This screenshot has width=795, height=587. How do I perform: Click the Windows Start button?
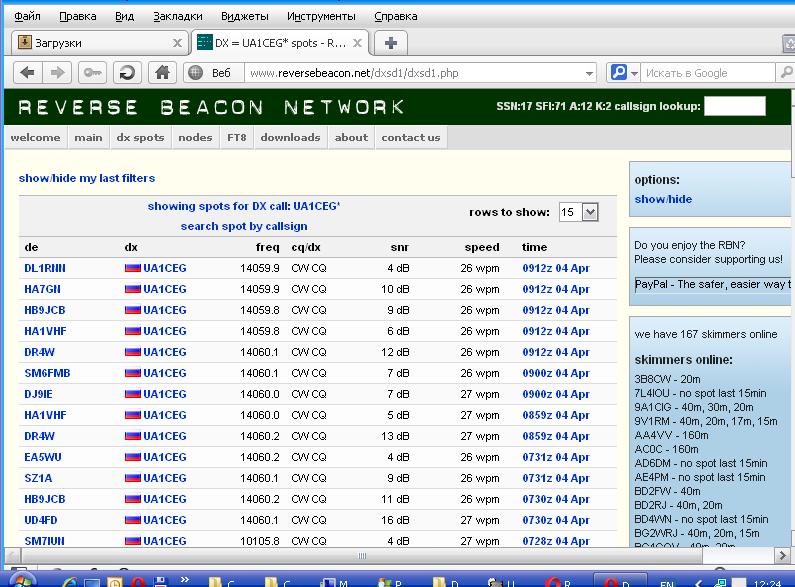(x=23, y=579)
